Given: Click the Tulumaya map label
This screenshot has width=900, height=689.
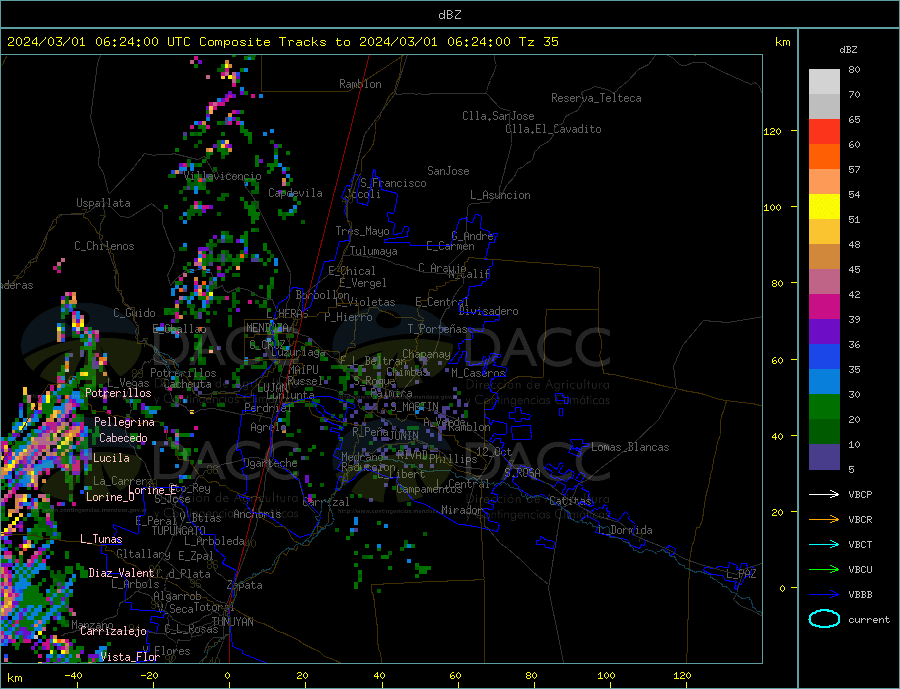Looking at the screenshot, I should tap(374, 251).
